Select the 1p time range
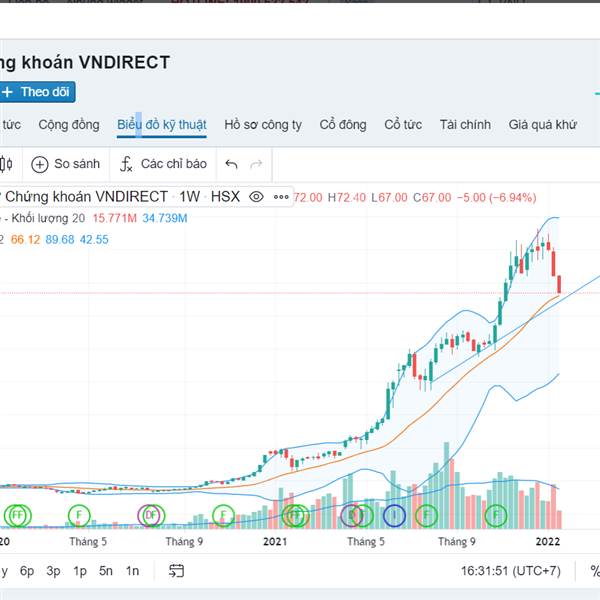This screenshot has width=600, height=600. pos(80,571)
